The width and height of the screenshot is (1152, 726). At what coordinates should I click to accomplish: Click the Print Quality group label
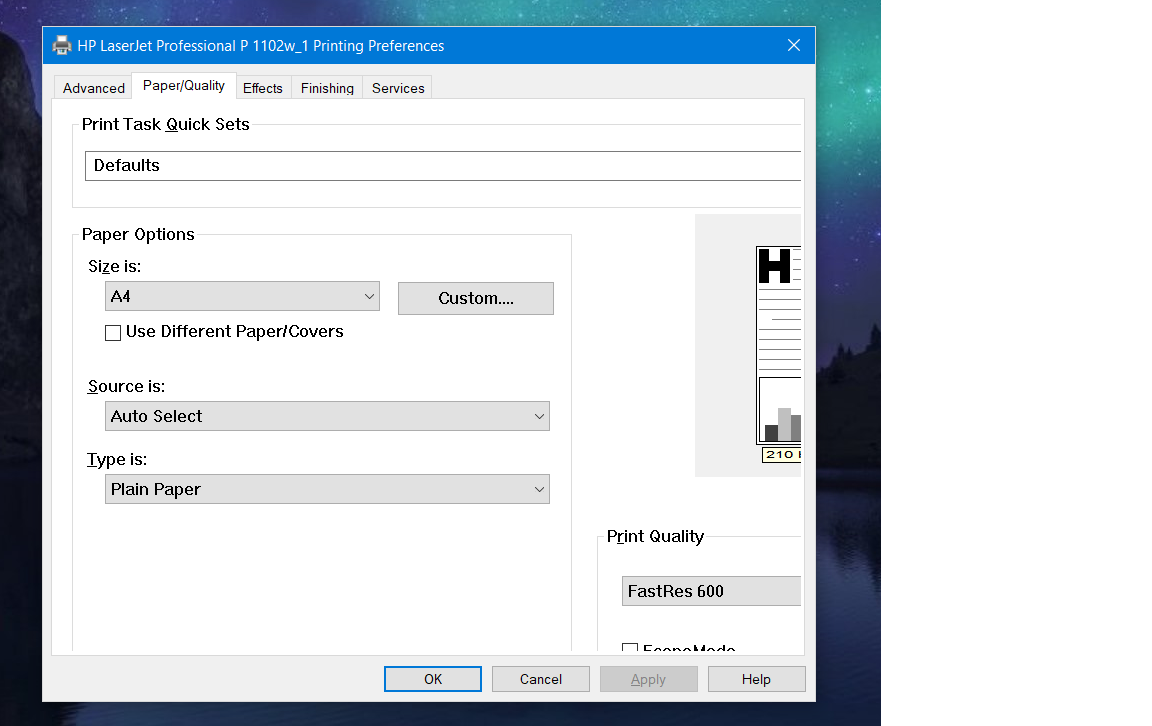coord(655,536)
